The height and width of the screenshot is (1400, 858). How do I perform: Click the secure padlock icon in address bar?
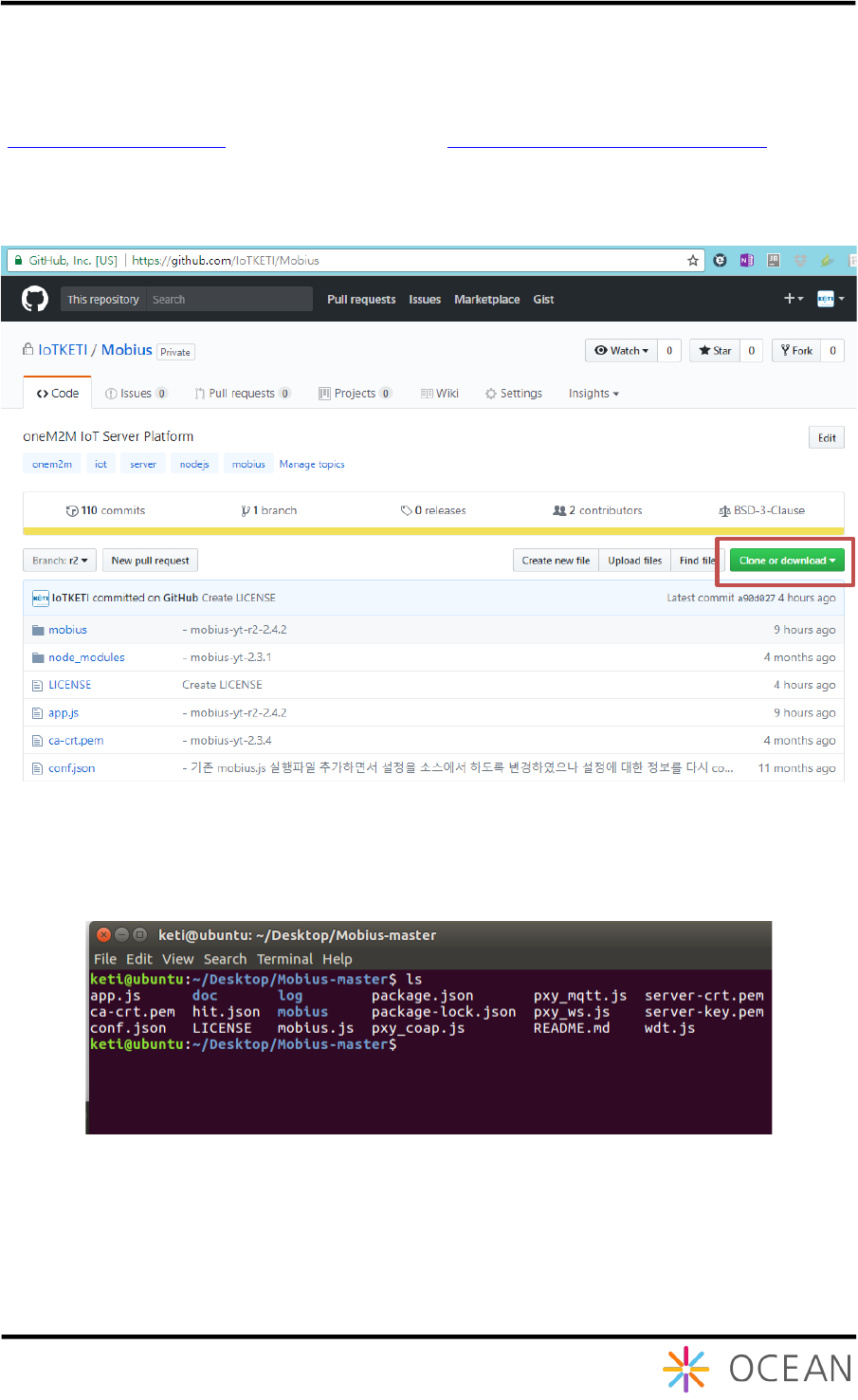pyautogui.click(x=17, y=260)
